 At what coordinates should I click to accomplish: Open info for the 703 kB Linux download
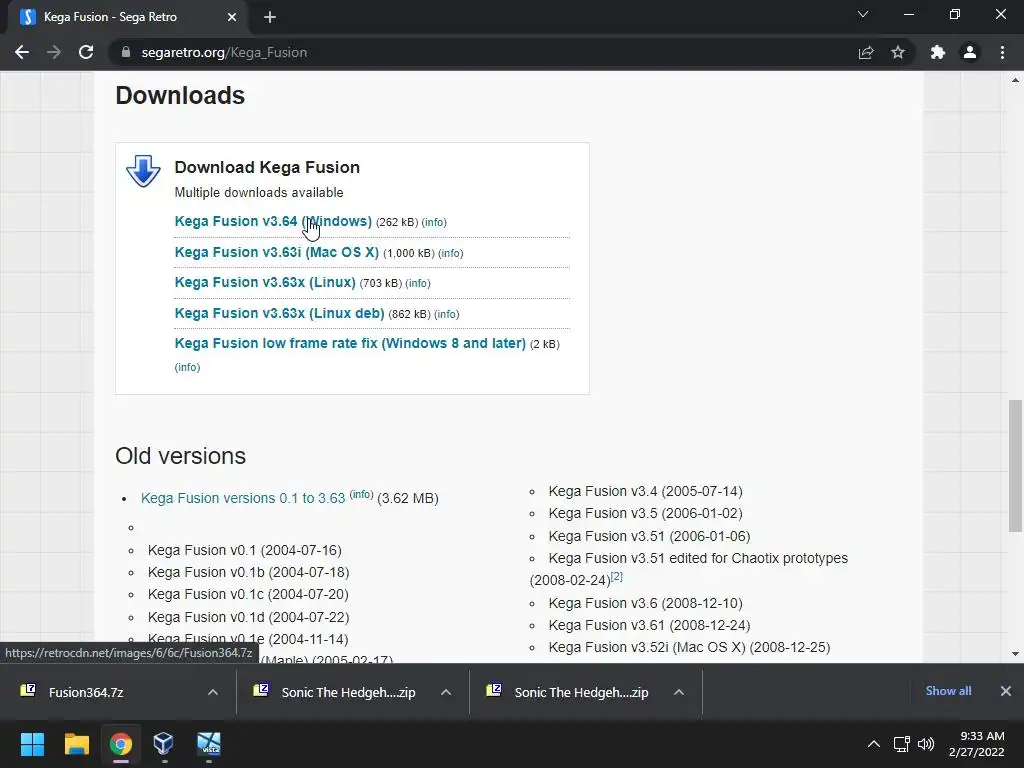(418, 283)
